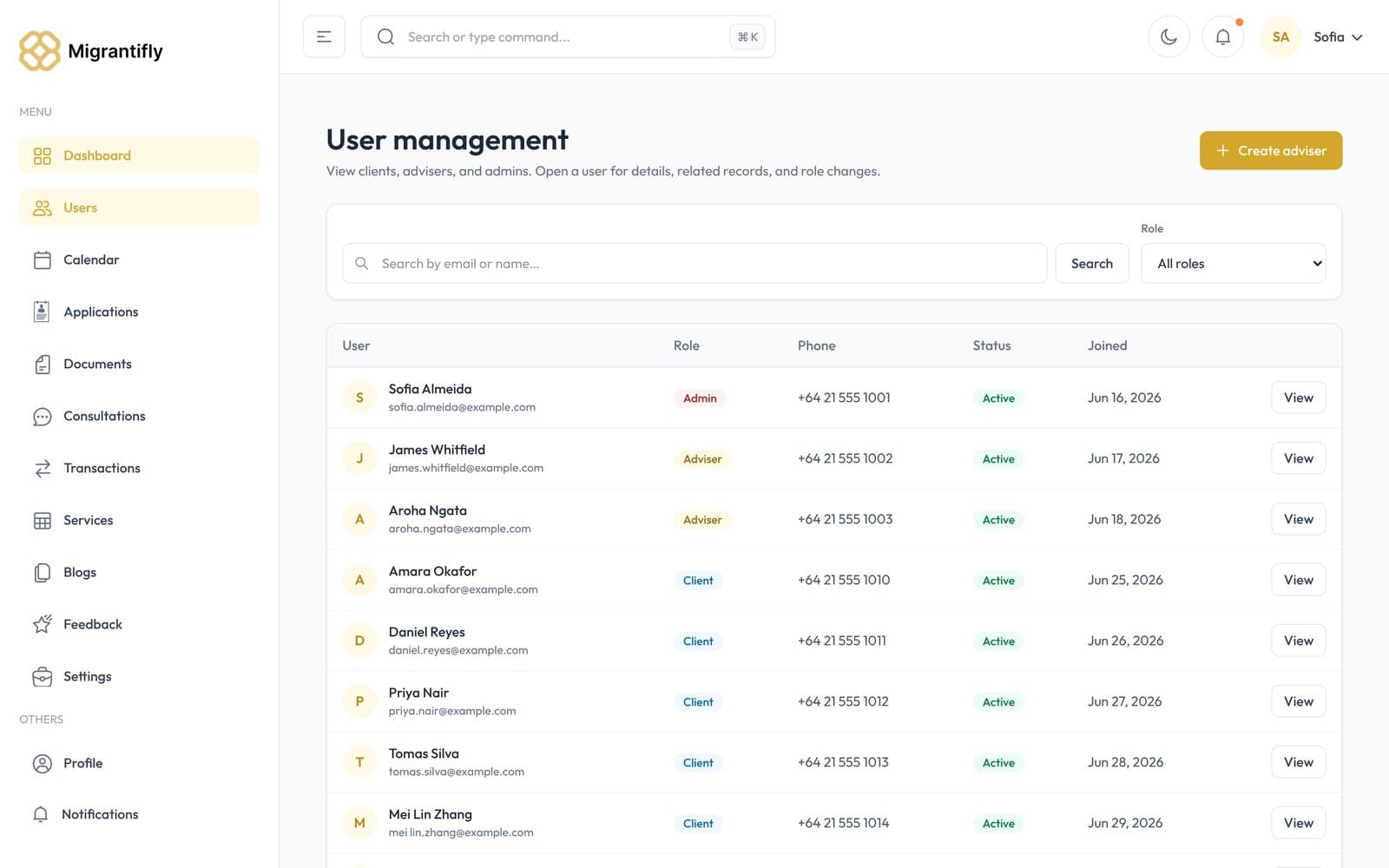Focus the Search or type command field

tap(568, 36)
